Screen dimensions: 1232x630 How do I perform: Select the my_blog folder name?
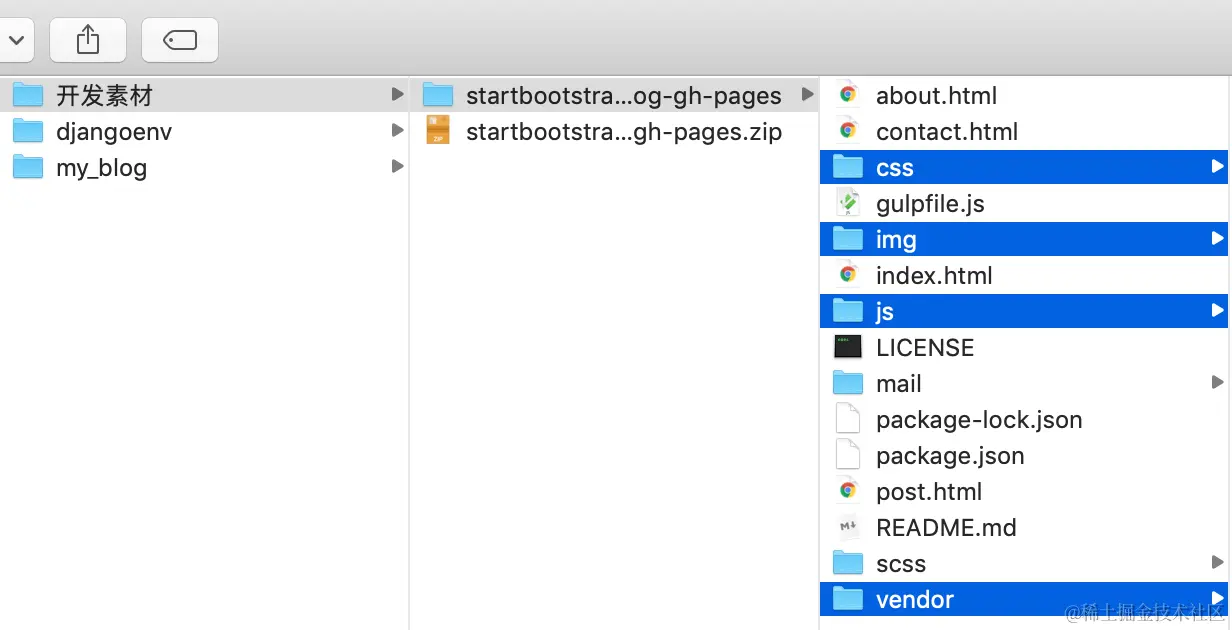tap(102, 168)
